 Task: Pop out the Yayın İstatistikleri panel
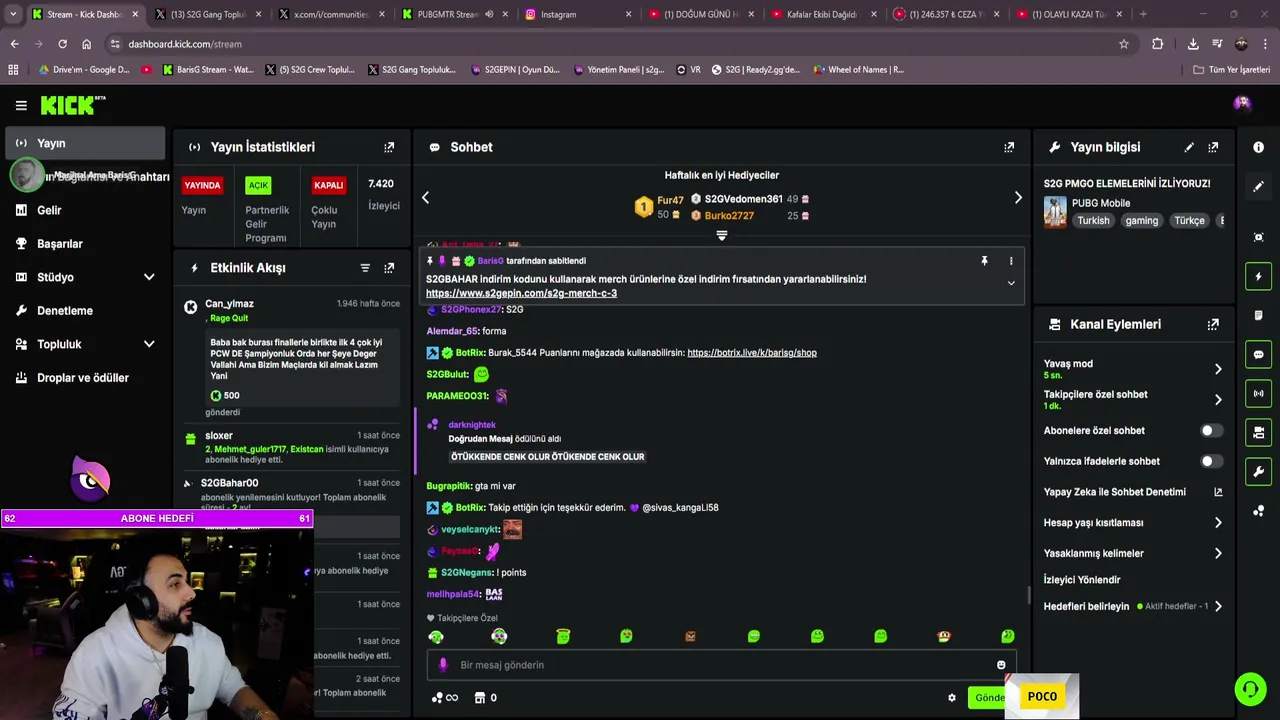point(389,147)
